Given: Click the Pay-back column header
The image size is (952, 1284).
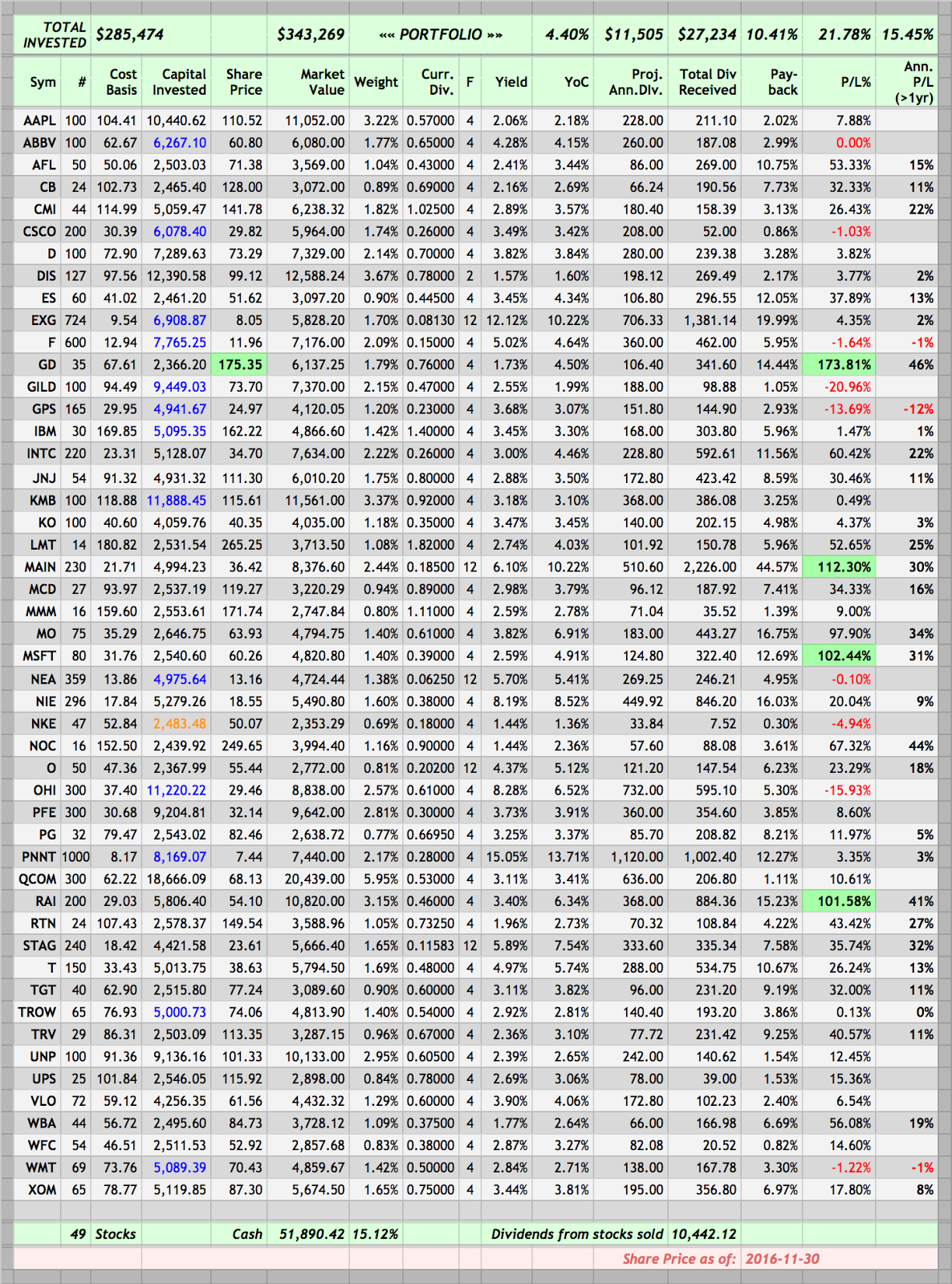Looking at the screenshot, I should coord(771,82).
